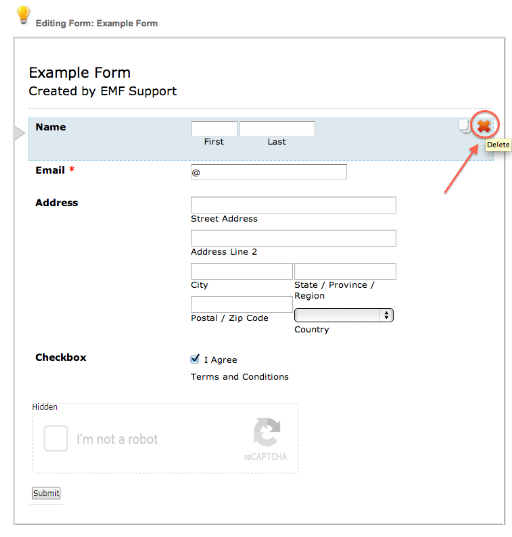Focus the City text field
The height and width of the screenshot is (537, 512).
click(x=242, y=271)
